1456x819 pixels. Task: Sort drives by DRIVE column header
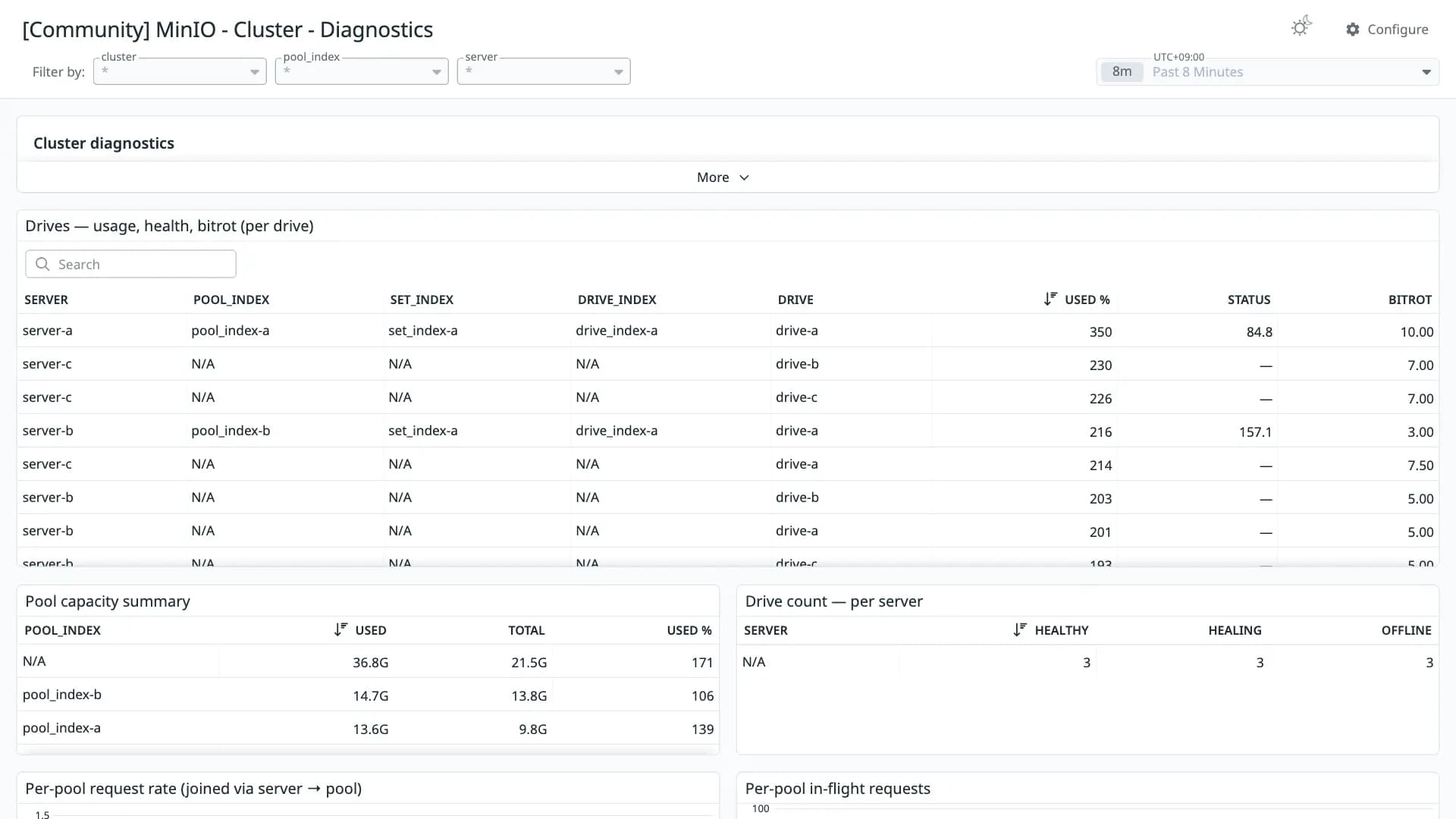pyautogui.click(x=795, y=300)
